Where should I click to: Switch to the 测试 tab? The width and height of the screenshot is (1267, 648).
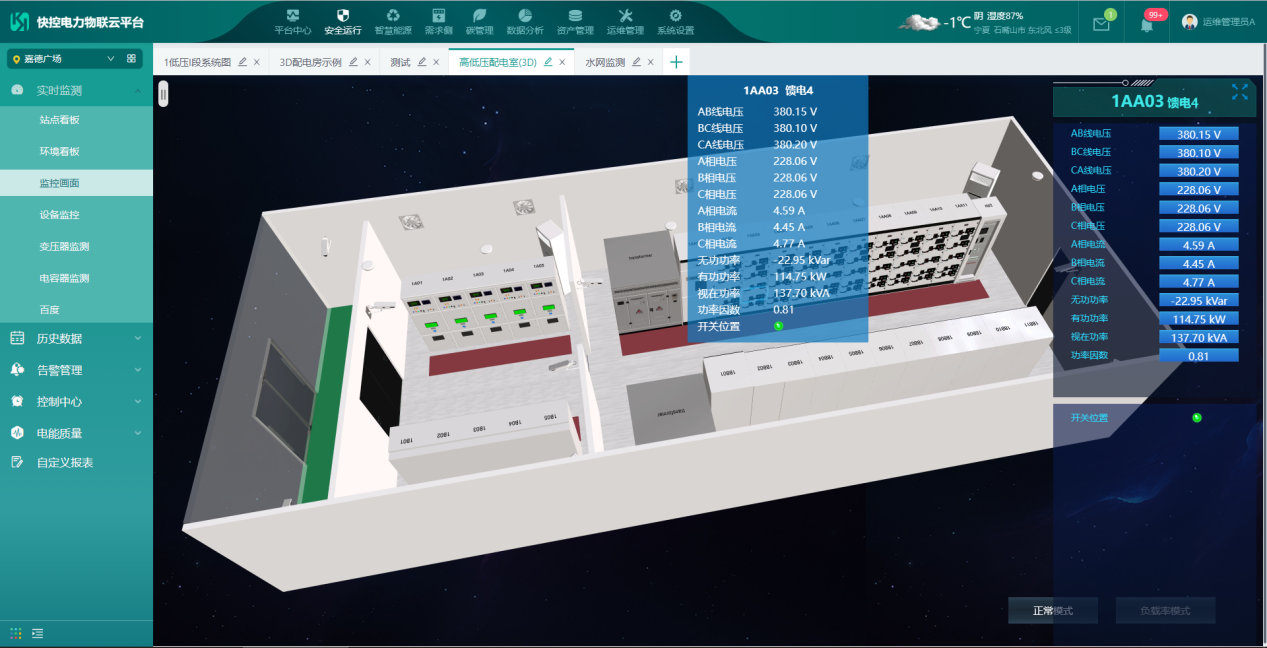[400, 62]
